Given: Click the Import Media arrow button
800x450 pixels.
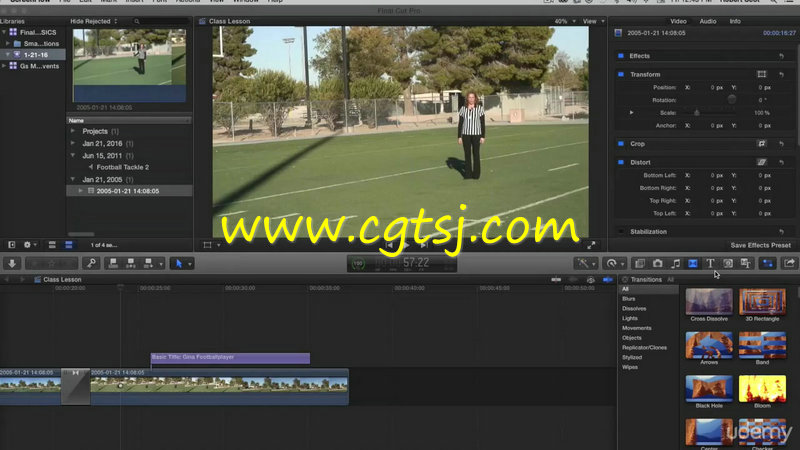Looking at the screenshot, I should coord(12,263).
